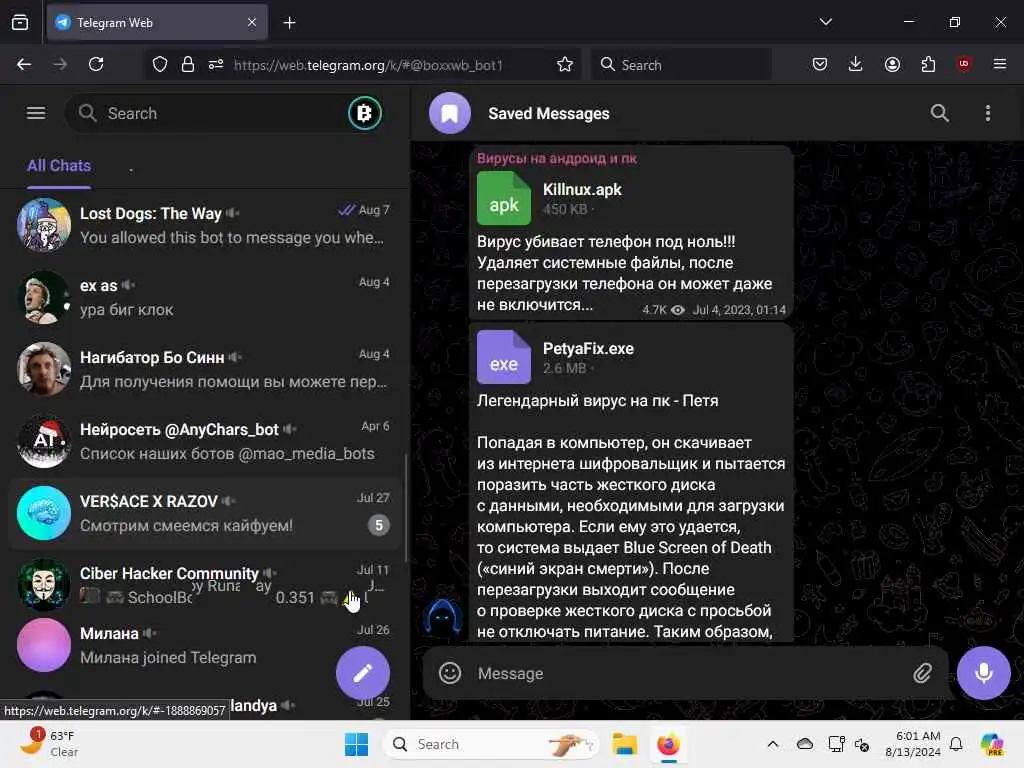Viewport: 1024px width, 768px height.
Task: Open the account avatar badge in search bar
Action: (364, 113)
